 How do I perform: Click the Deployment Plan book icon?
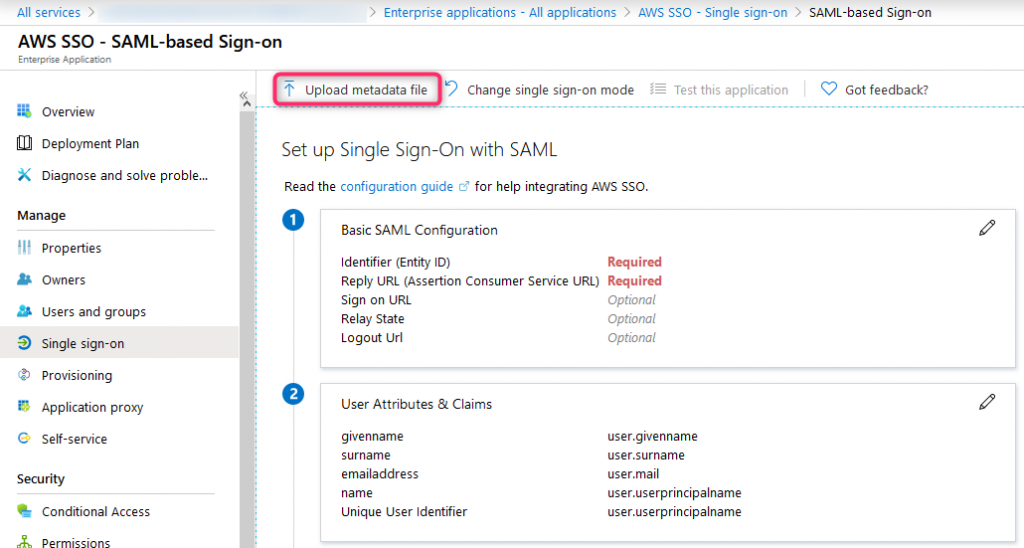[x=24, y=143]
